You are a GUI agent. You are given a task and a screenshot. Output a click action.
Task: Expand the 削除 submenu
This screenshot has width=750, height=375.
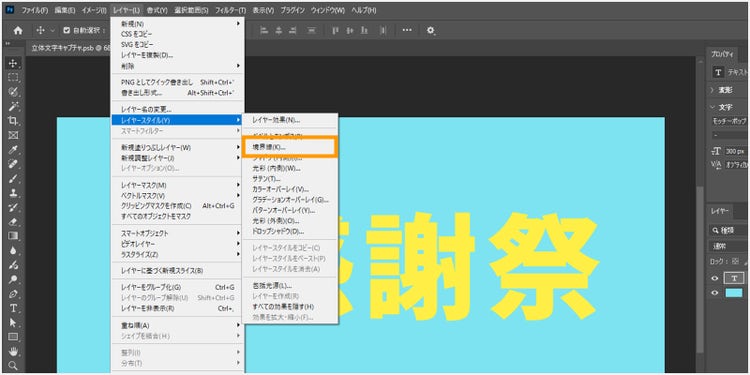click(178, 66)
